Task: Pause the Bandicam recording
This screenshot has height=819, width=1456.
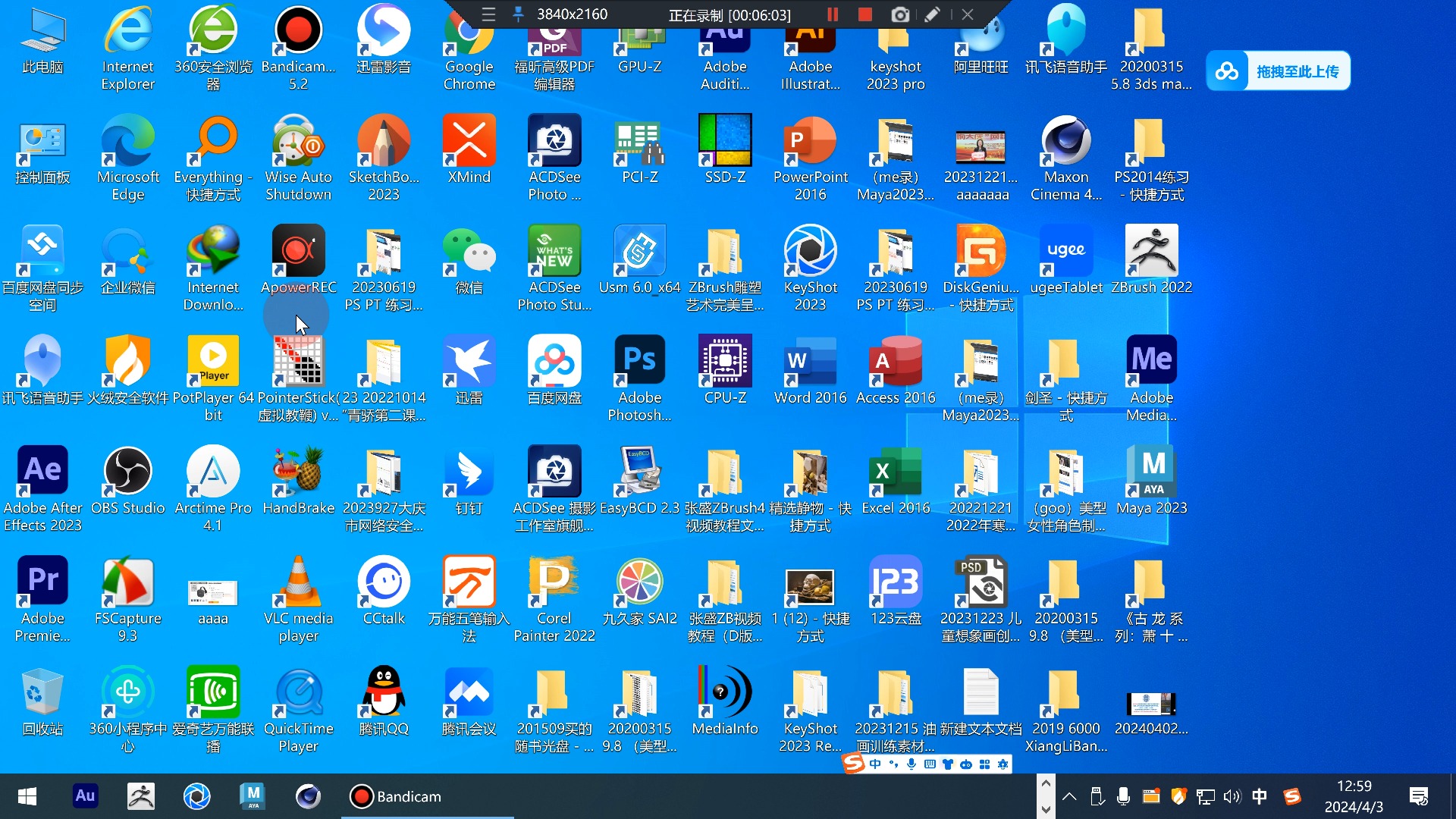Action: coord(833,14)
